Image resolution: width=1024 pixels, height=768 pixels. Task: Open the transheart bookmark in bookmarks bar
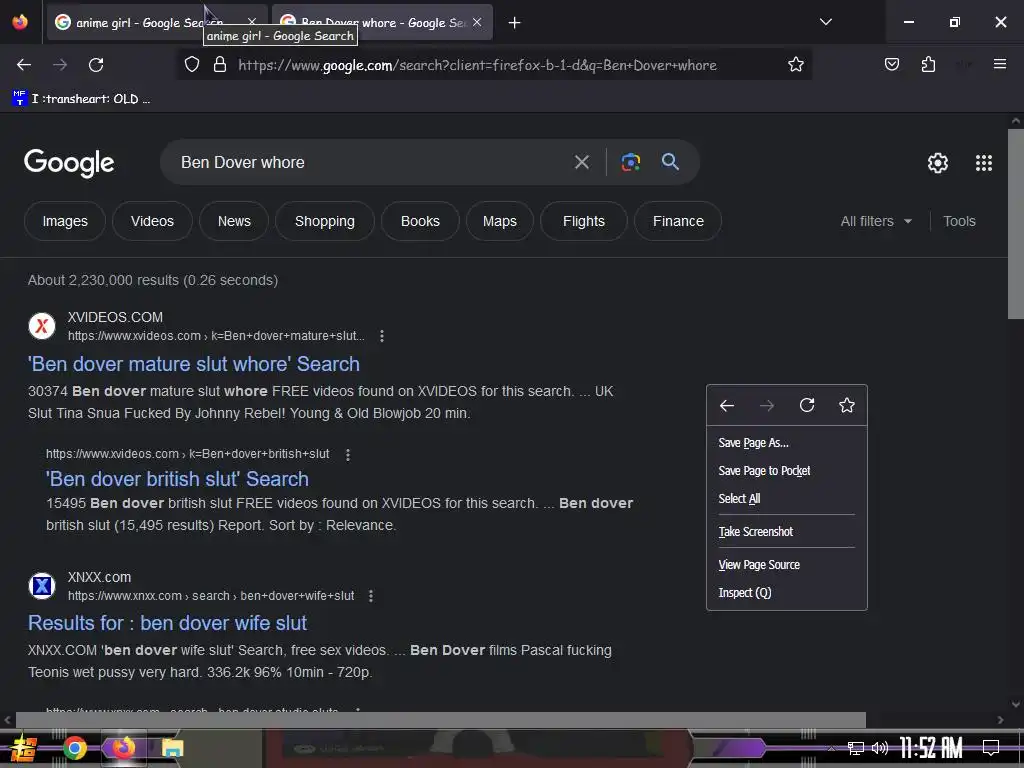point(81,99)
